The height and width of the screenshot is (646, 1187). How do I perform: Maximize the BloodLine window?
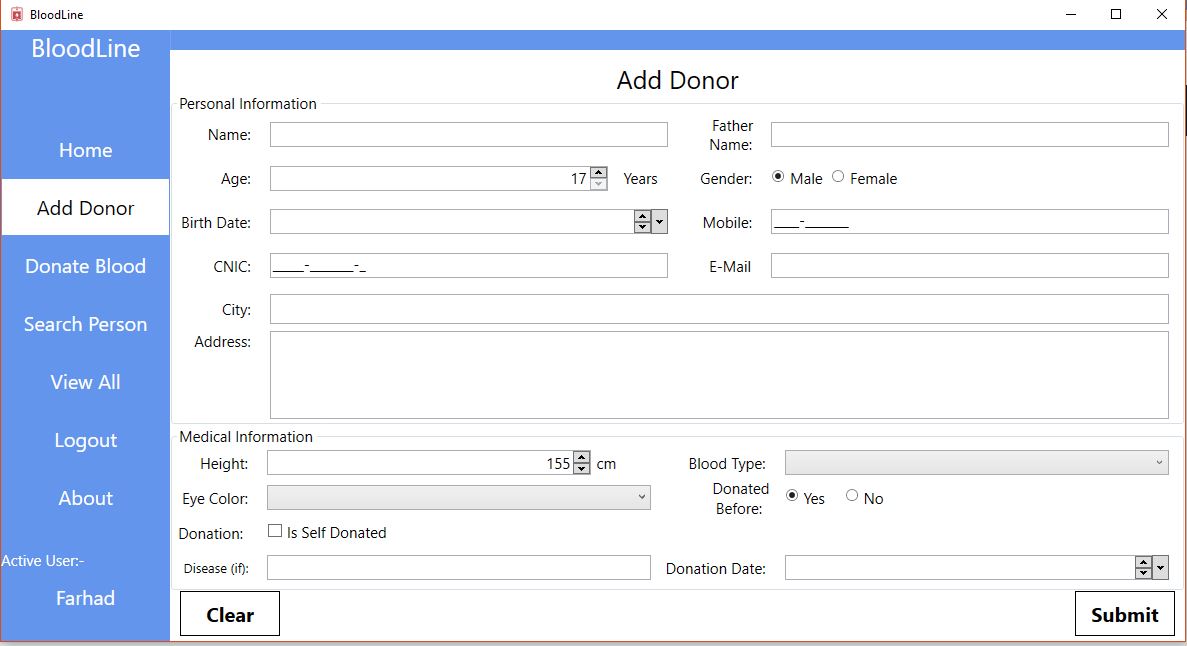(1116, 14)
